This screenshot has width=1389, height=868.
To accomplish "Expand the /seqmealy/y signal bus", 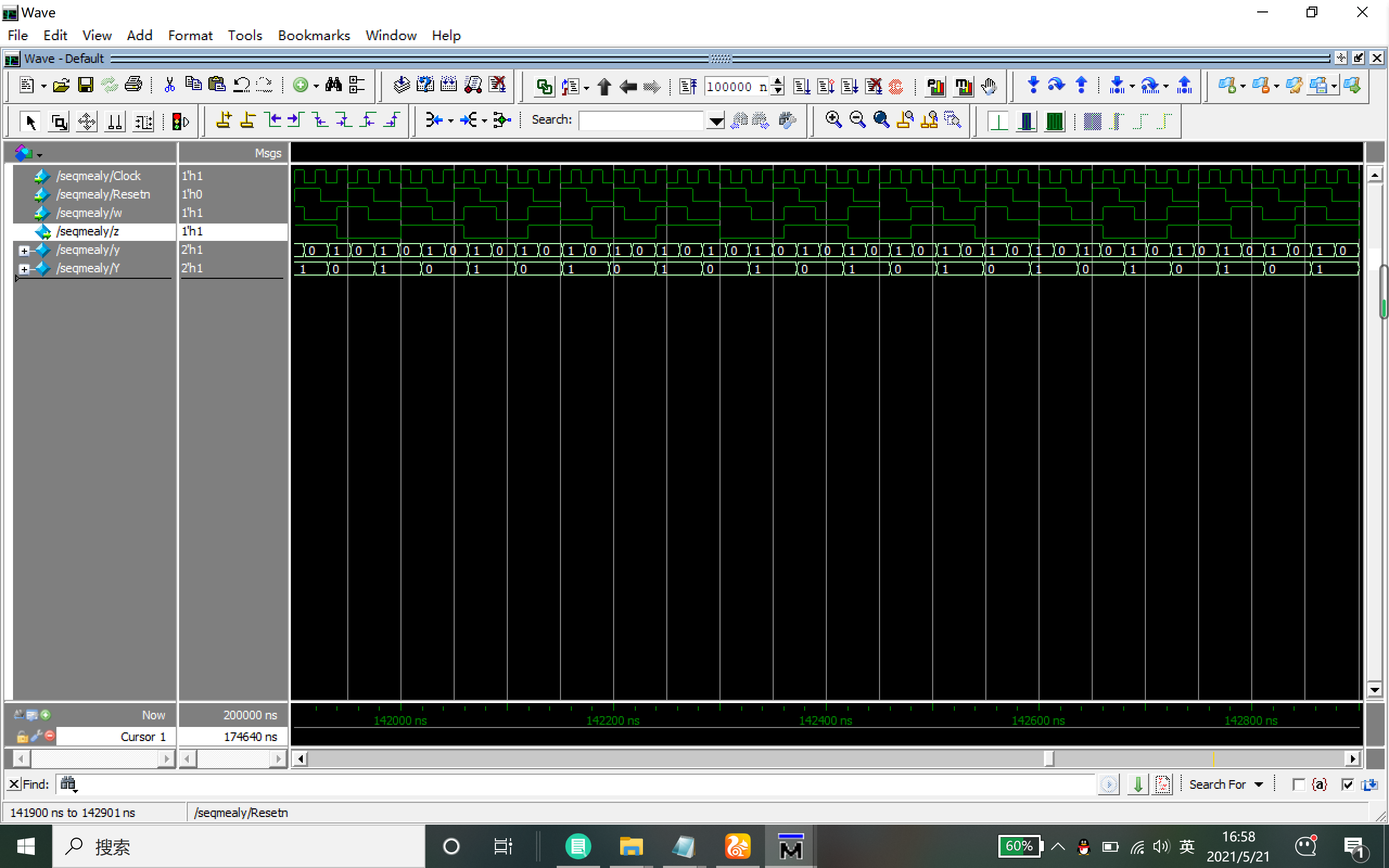I will tap(24, 250).
